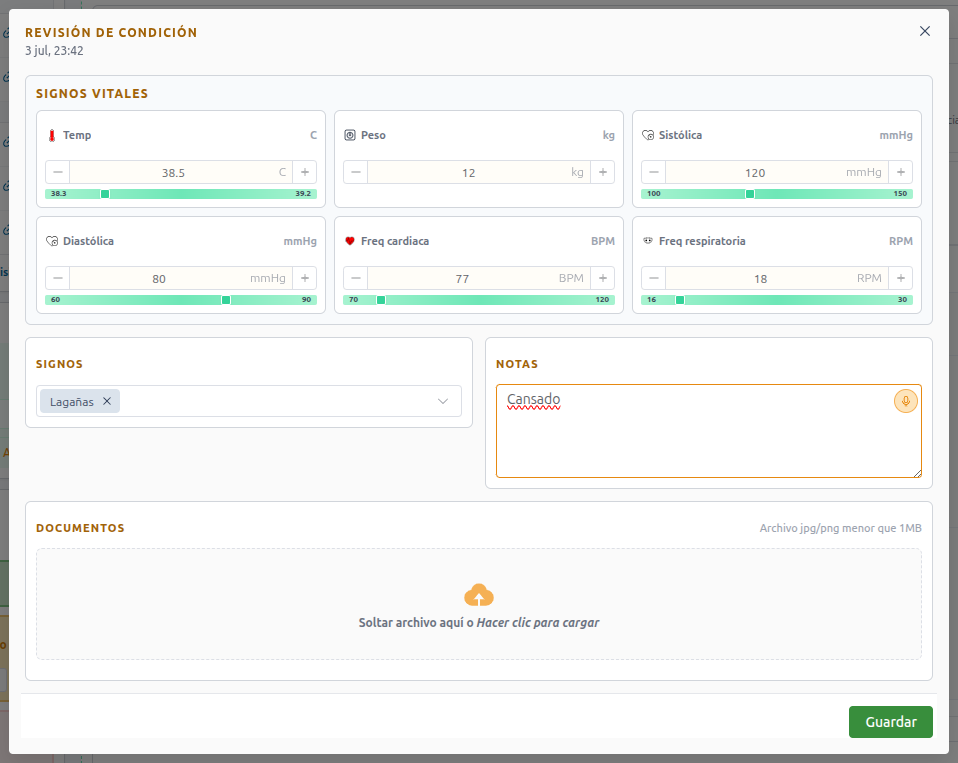
Task: Click the Sistólica input showing 120
Action: pyautogui.click(x=777, y=172)
